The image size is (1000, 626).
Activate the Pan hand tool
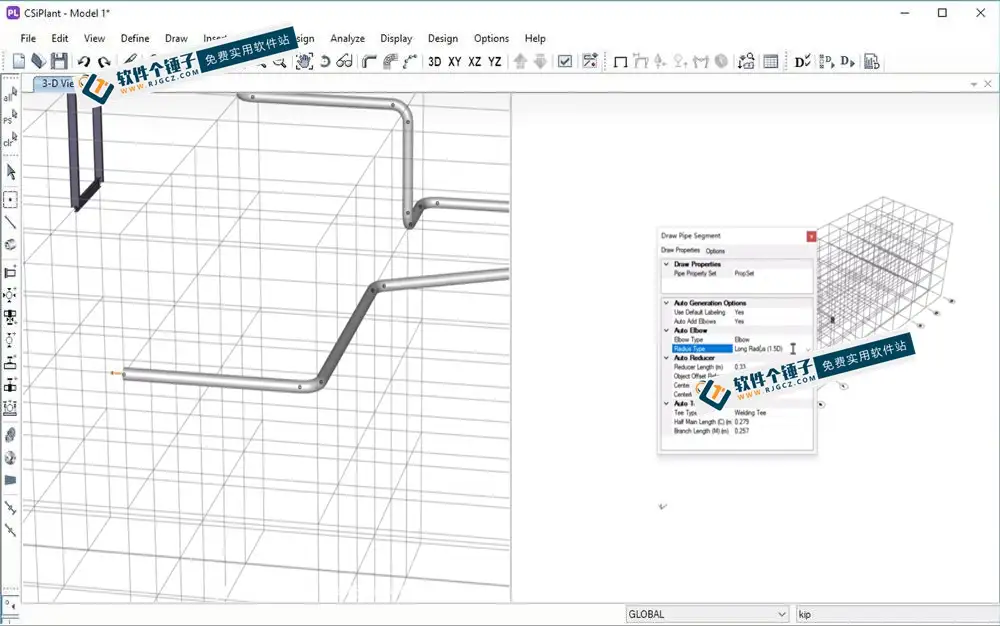pos(304,61)
